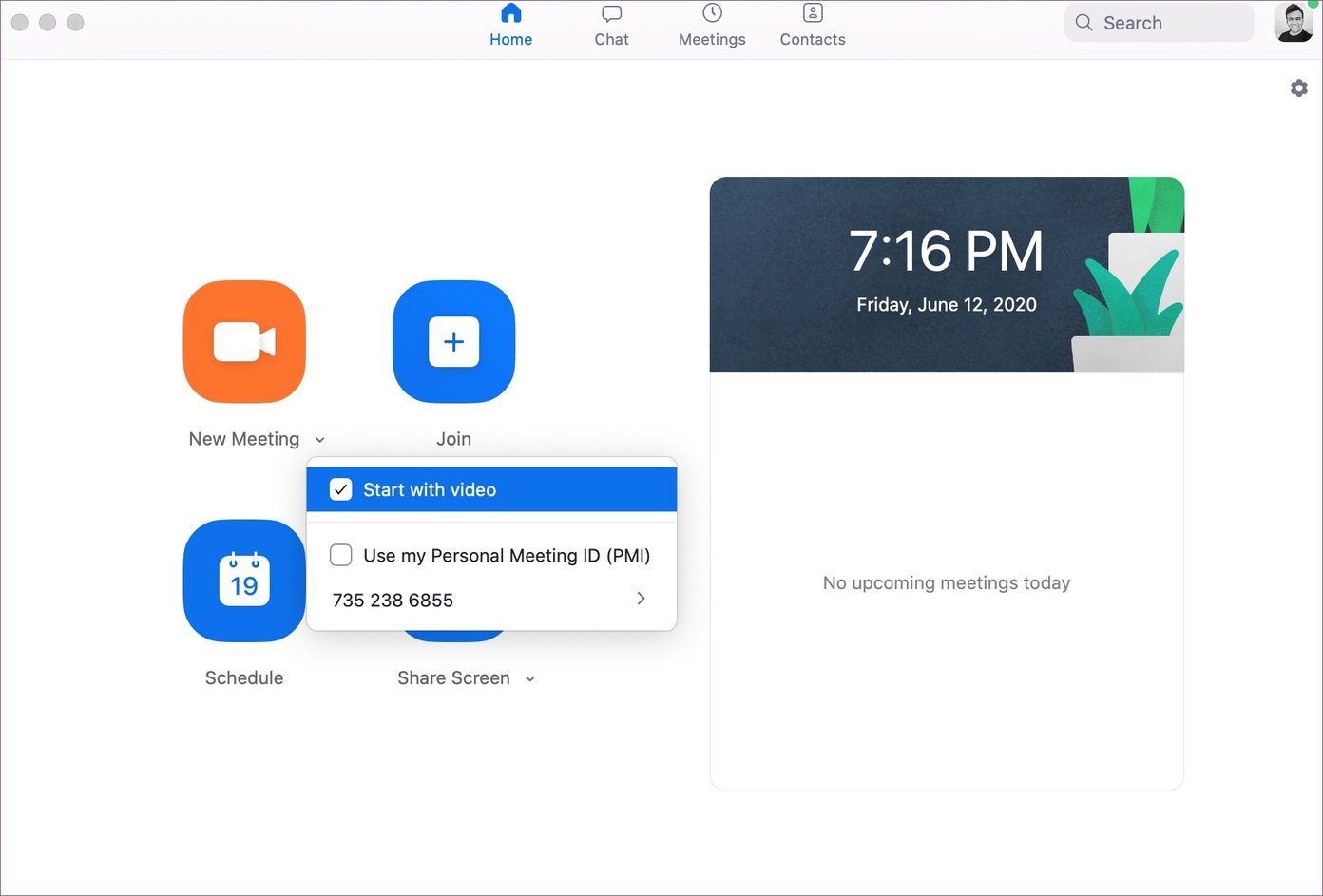Click the Schedule label text

[x=244, y=677]
